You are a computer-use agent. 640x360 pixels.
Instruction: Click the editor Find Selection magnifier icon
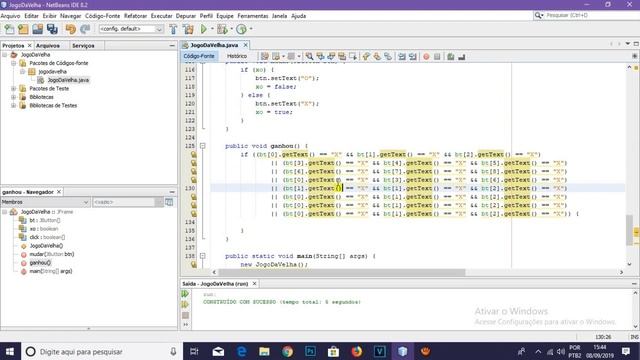point(309,56)
